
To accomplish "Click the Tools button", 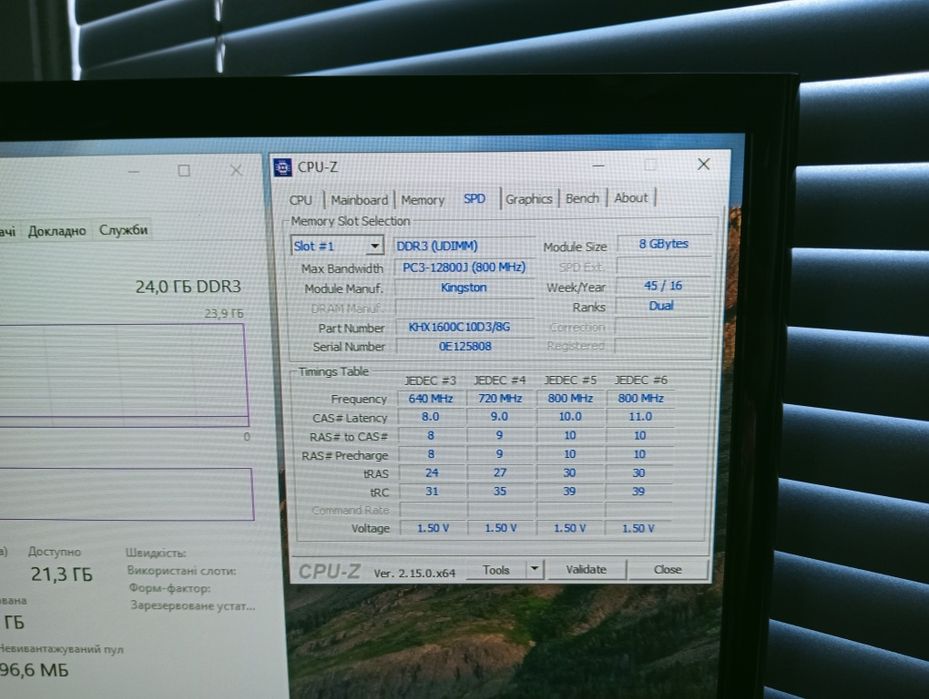I will (x=496, y=570).
